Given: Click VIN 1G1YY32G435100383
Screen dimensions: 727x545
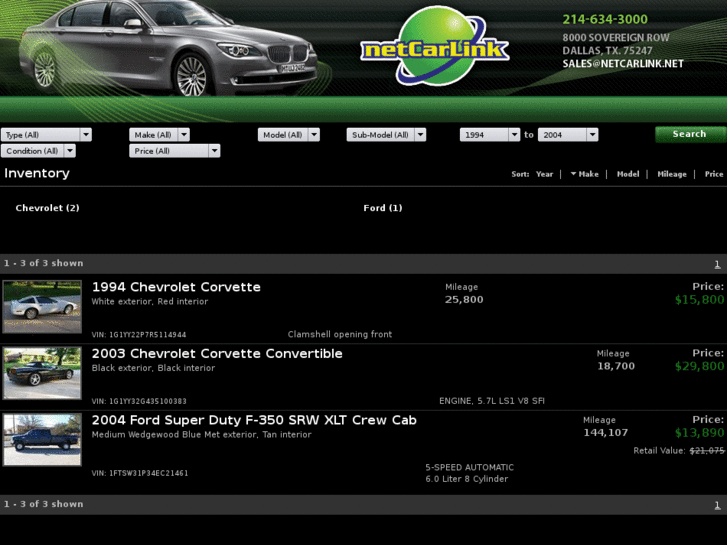Looking at the screenshot, I should [x=139, y=401].
